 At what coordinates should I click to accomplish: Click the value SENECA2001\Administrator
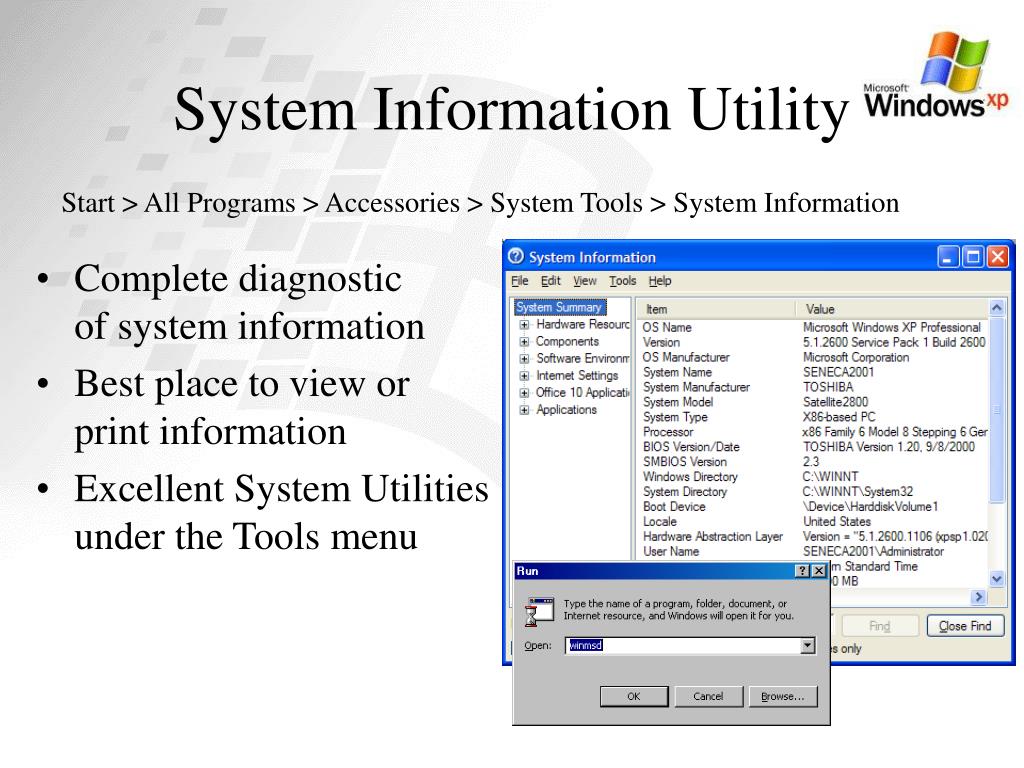point(873,552)
